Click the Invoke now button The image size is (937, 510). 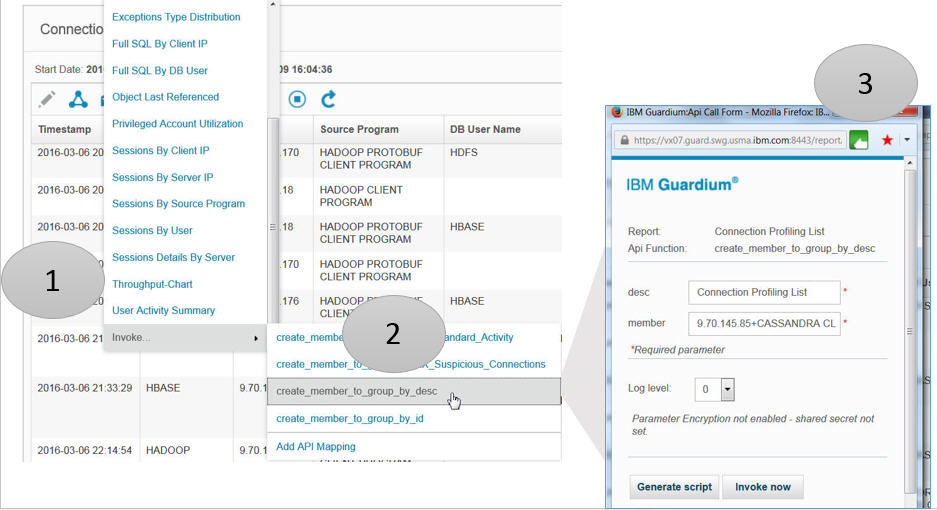coord(763,487)
